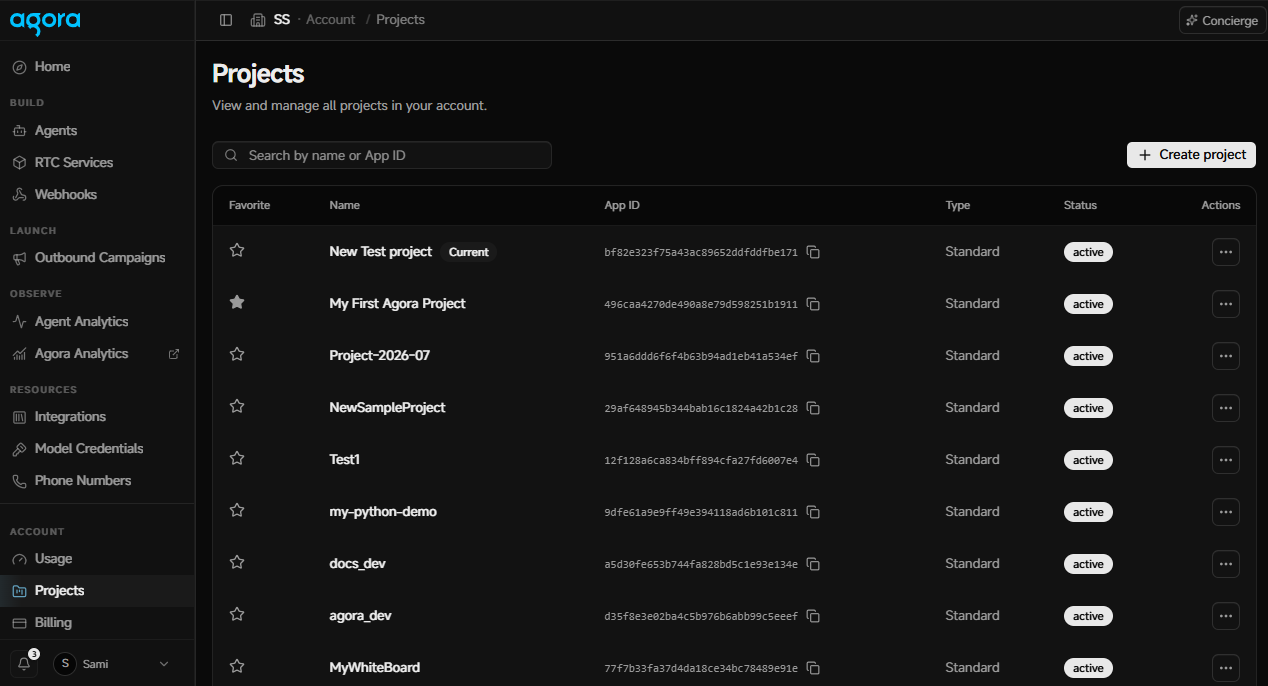
Task: Copy App ID of MyWhiteBoard
Action: tap(814, 668)
